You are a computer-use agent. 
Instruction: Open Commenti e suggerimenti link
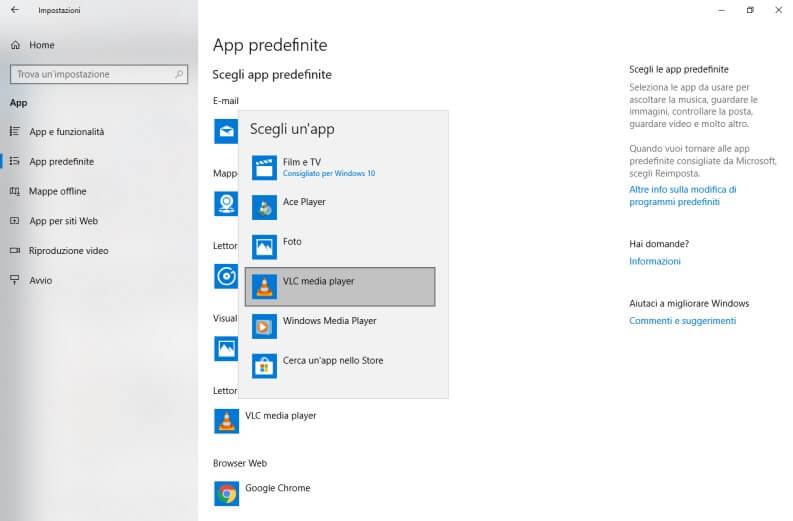click(x=682, y=321)
